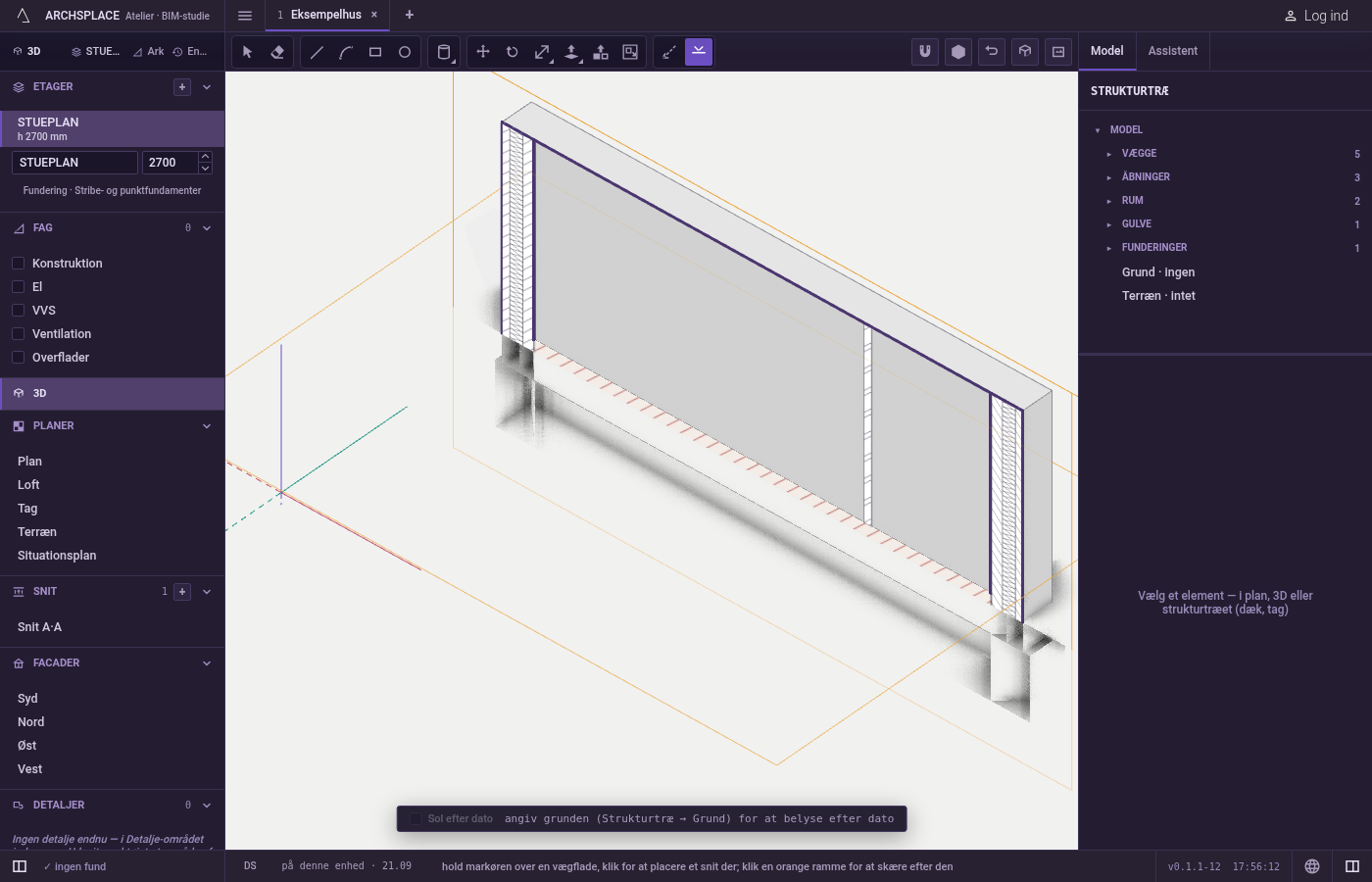Switch to the Ark view tab

(148, 52)
